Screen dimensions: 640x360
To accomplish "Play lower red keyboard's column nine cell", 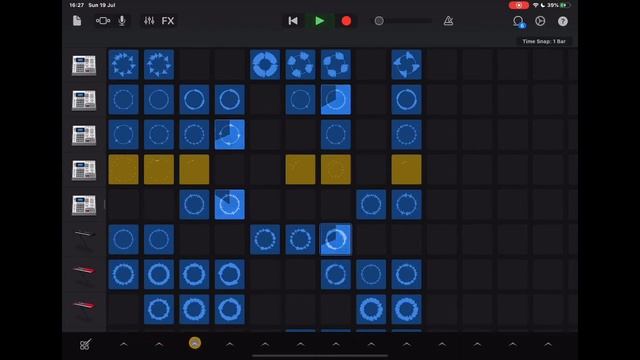I will point(407,309).
